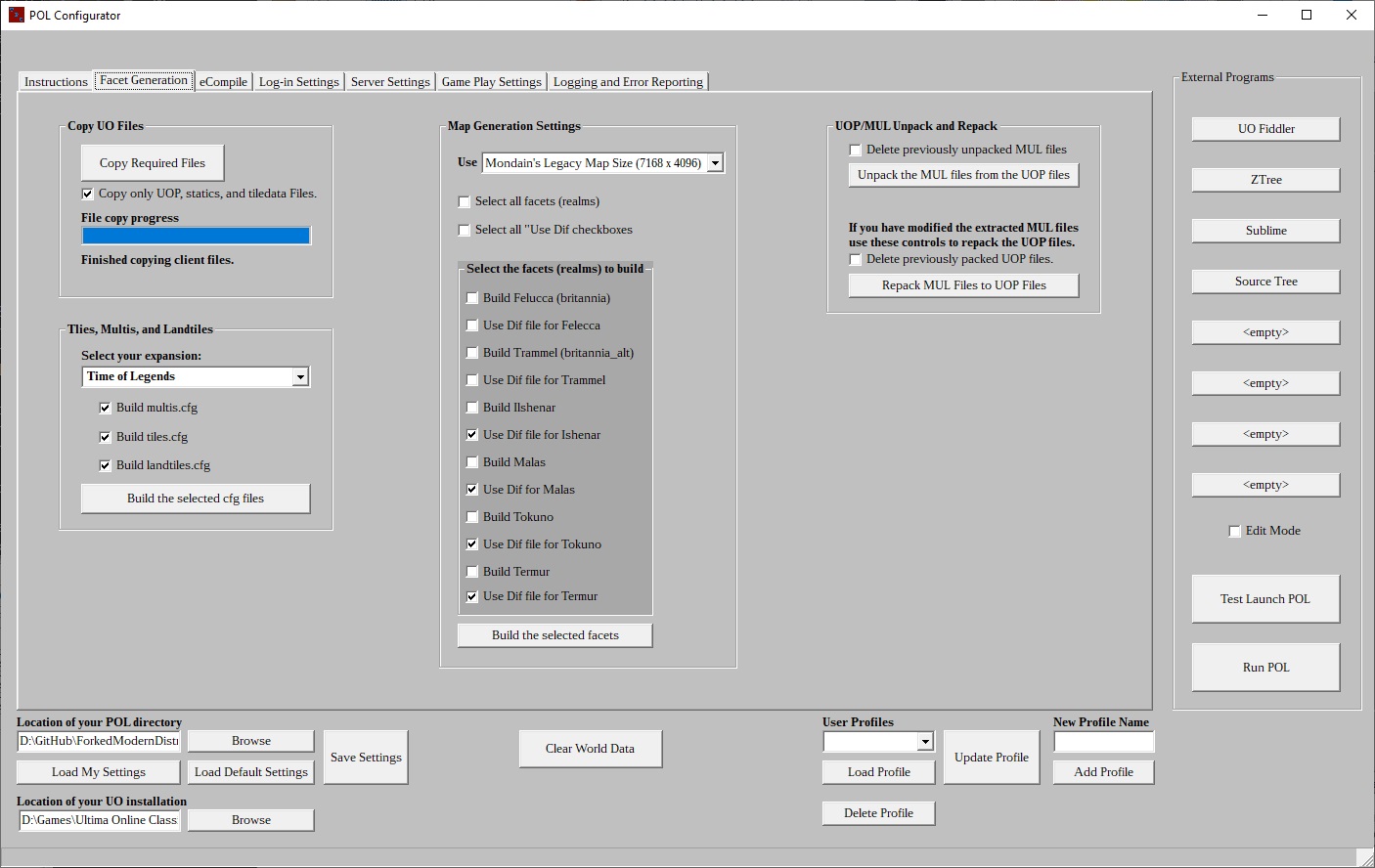1375x868 pixels.
Task: Toggle the Edit Mode checkbox
Action: point(1234,531)
